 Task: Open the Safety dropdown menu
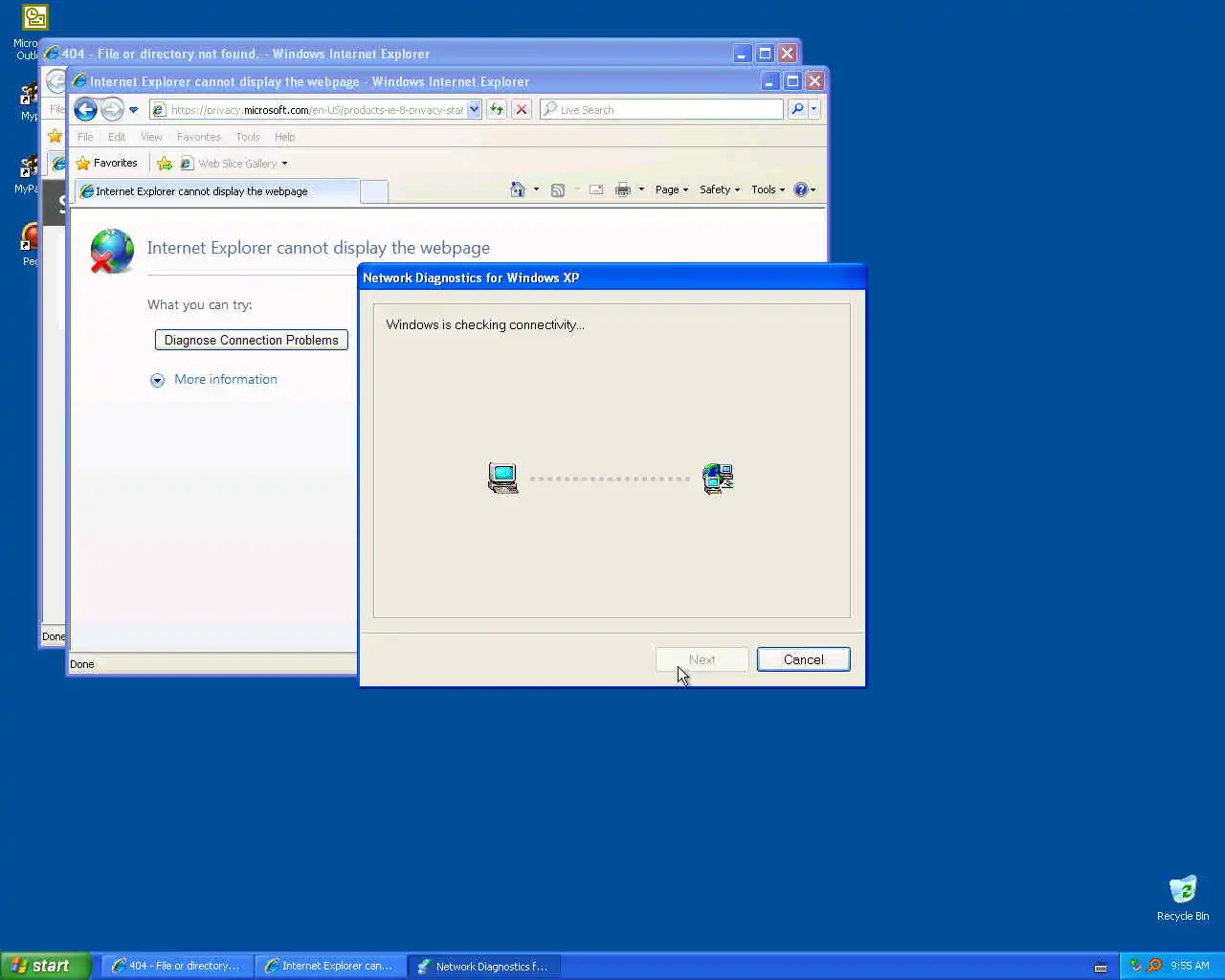pyautogui.click(x=720, y=189)
